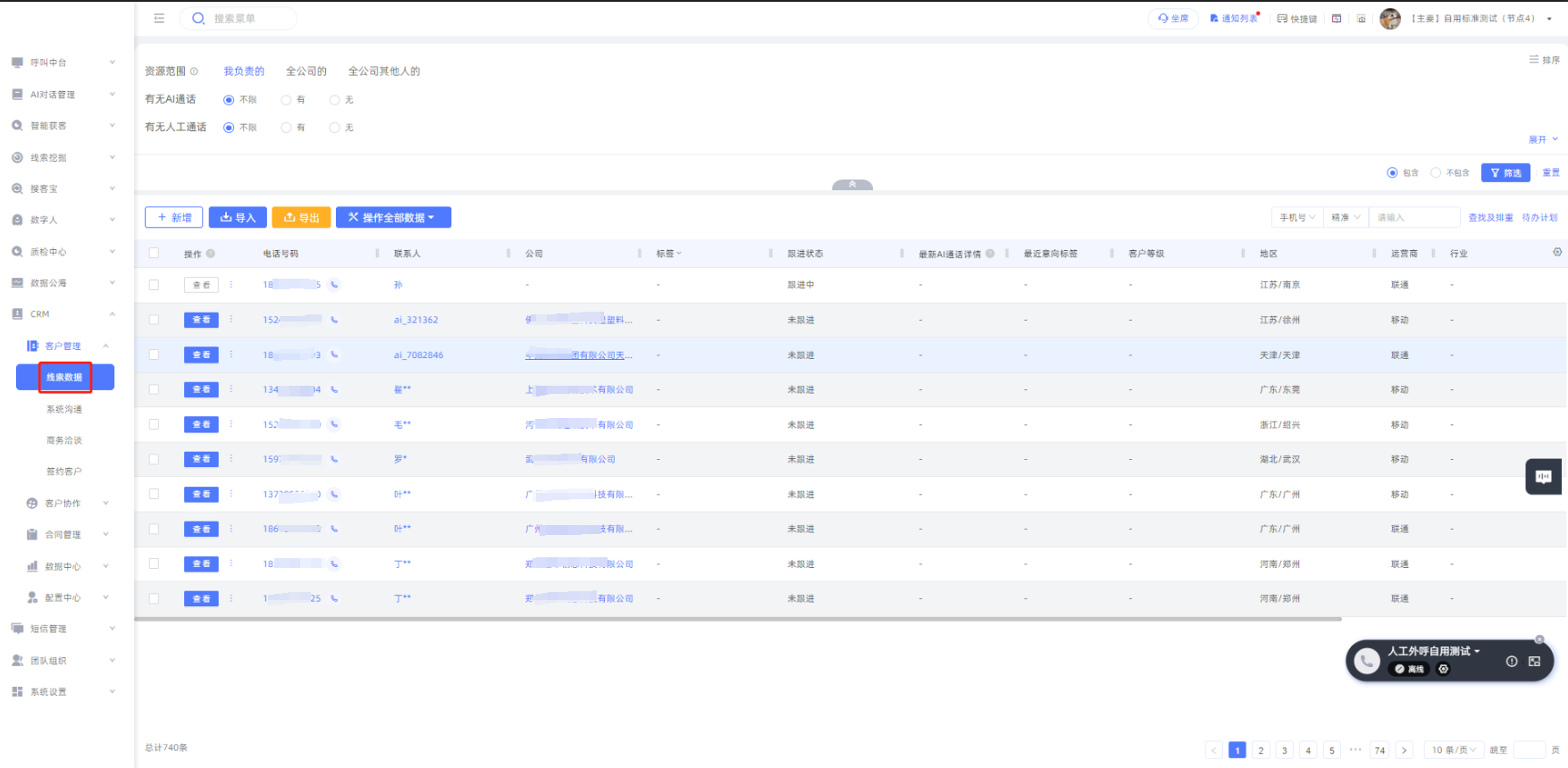This screenshot has height=768, width=1568.
Task: Click the phone dial icon in first row
Action: coord(334,285)
